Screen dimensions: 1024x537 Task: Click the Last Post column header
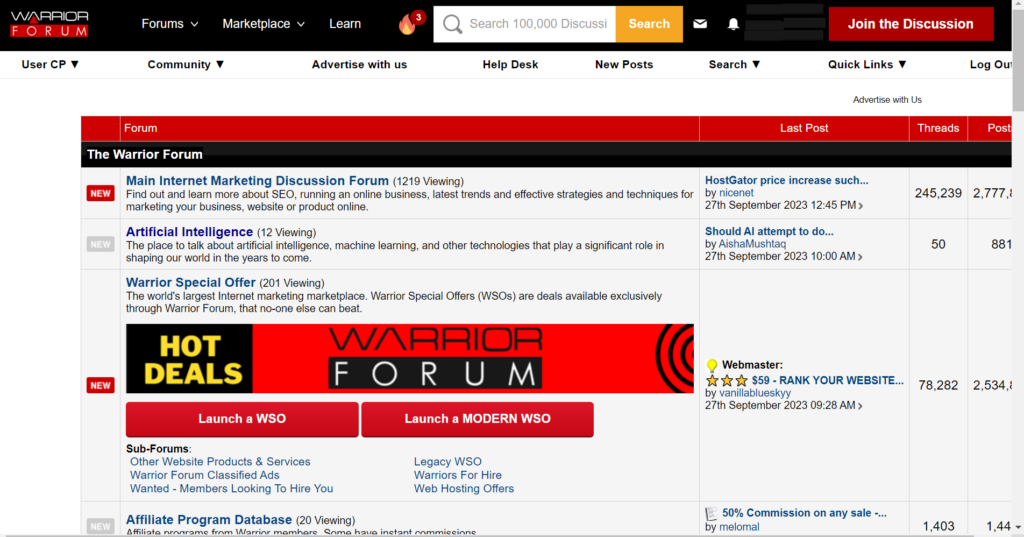coord(804,128)
